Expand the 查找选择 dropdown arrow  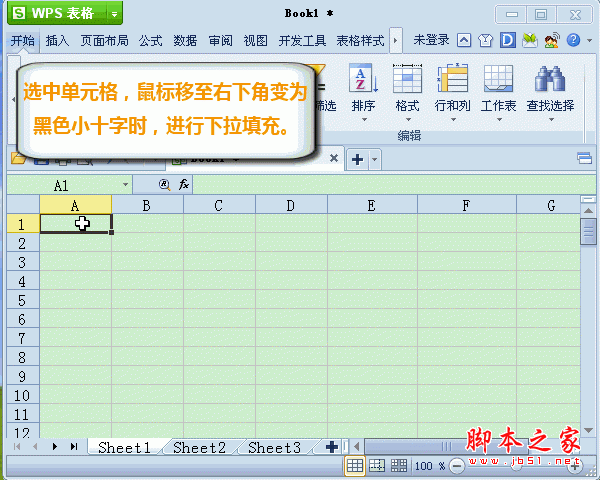tap(551, 119)
